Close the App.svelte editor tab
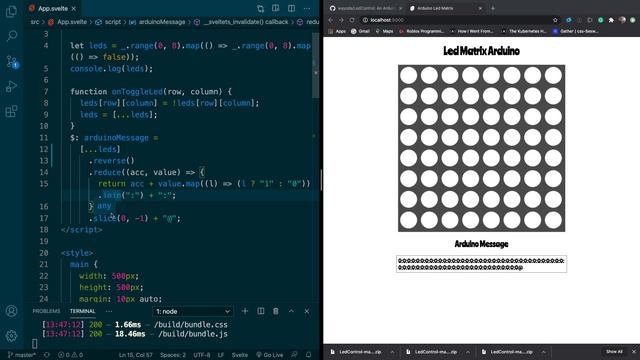 tap(73, 8)
